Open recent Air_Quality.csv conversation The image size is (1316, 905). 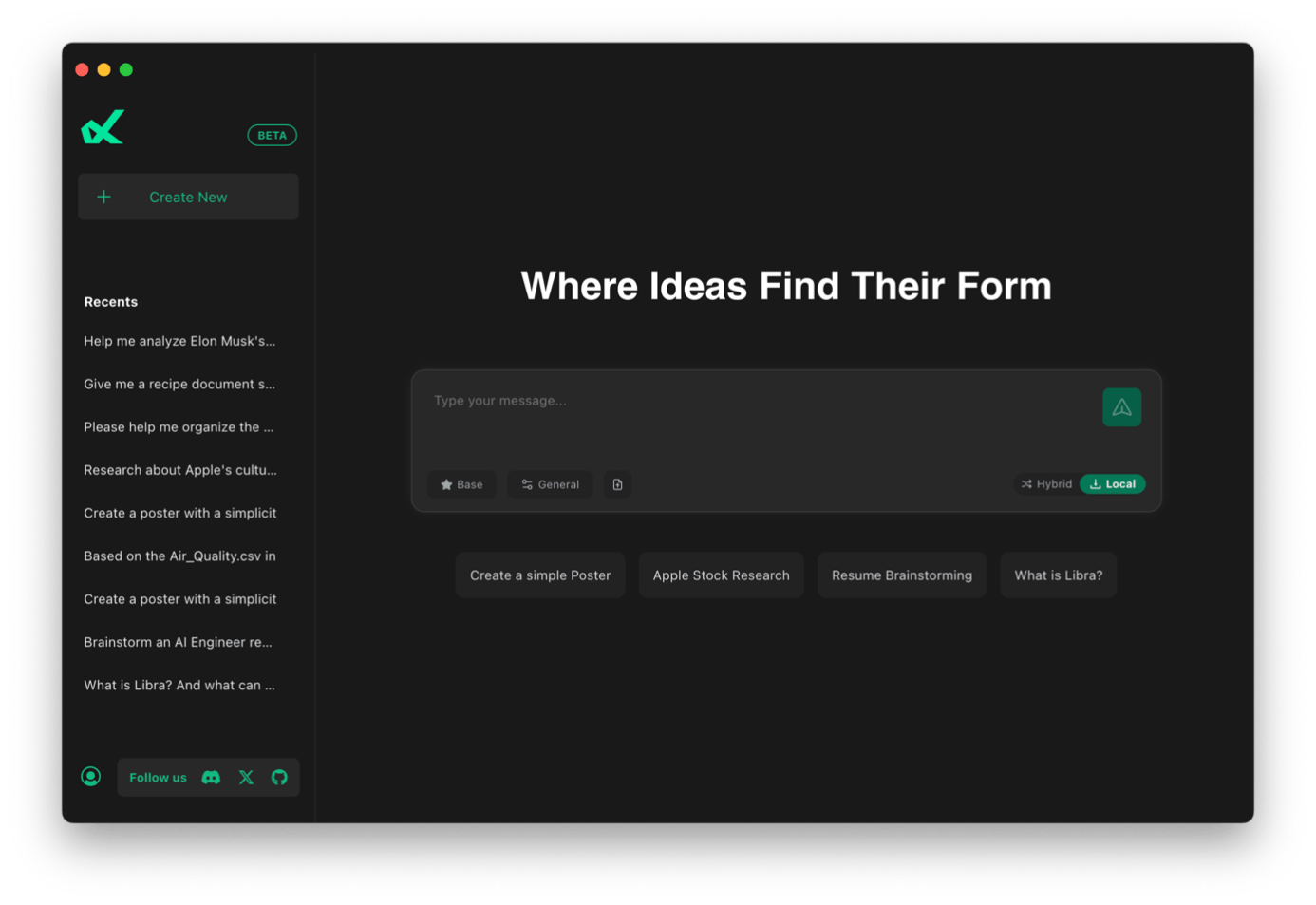click(x=179, y=556)
